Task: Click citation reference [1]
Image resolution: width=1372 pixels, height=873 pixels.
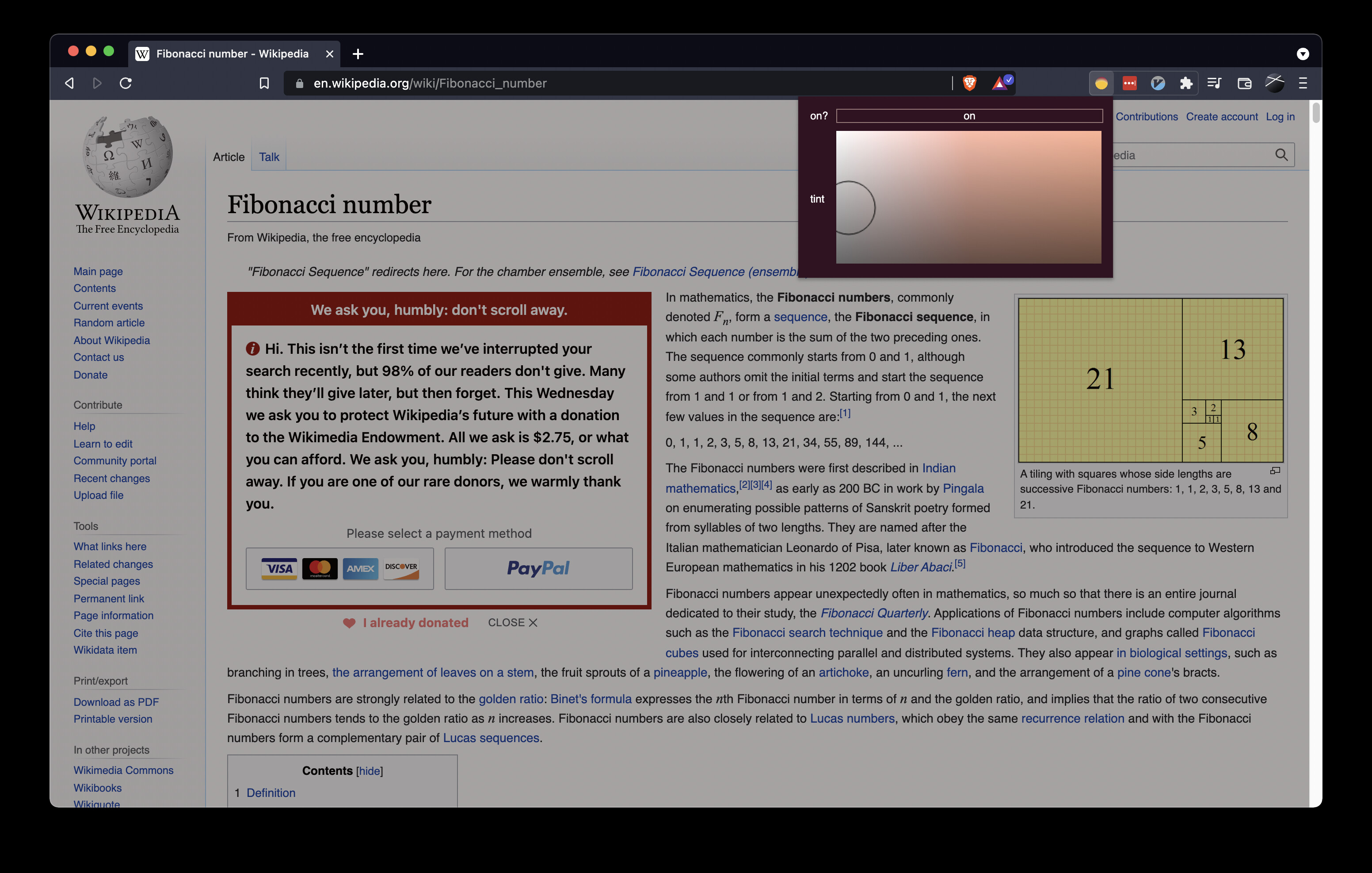Action: pos(845,414)
